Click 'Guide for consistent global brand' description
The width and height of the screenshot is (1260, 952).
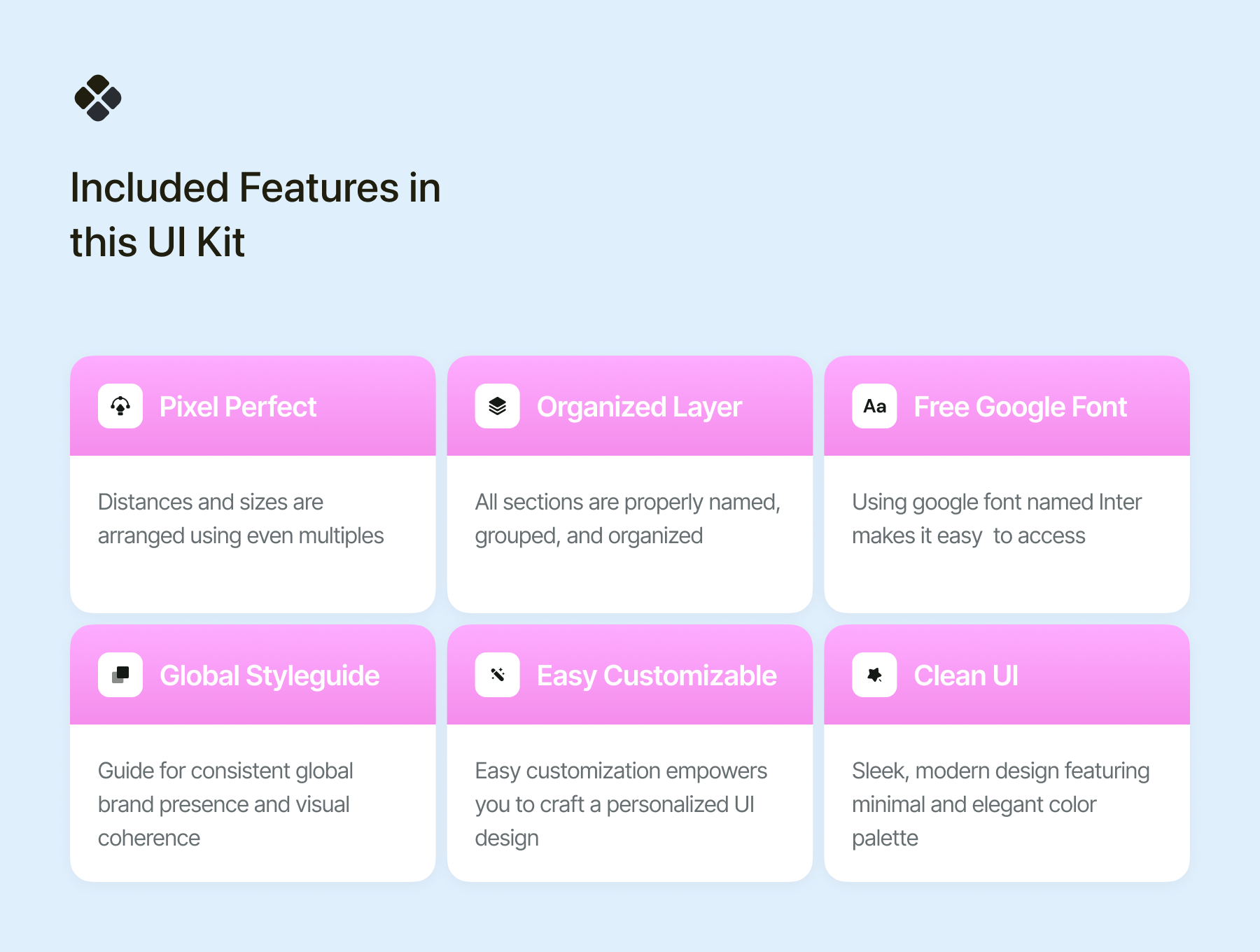tap(225, 804)
